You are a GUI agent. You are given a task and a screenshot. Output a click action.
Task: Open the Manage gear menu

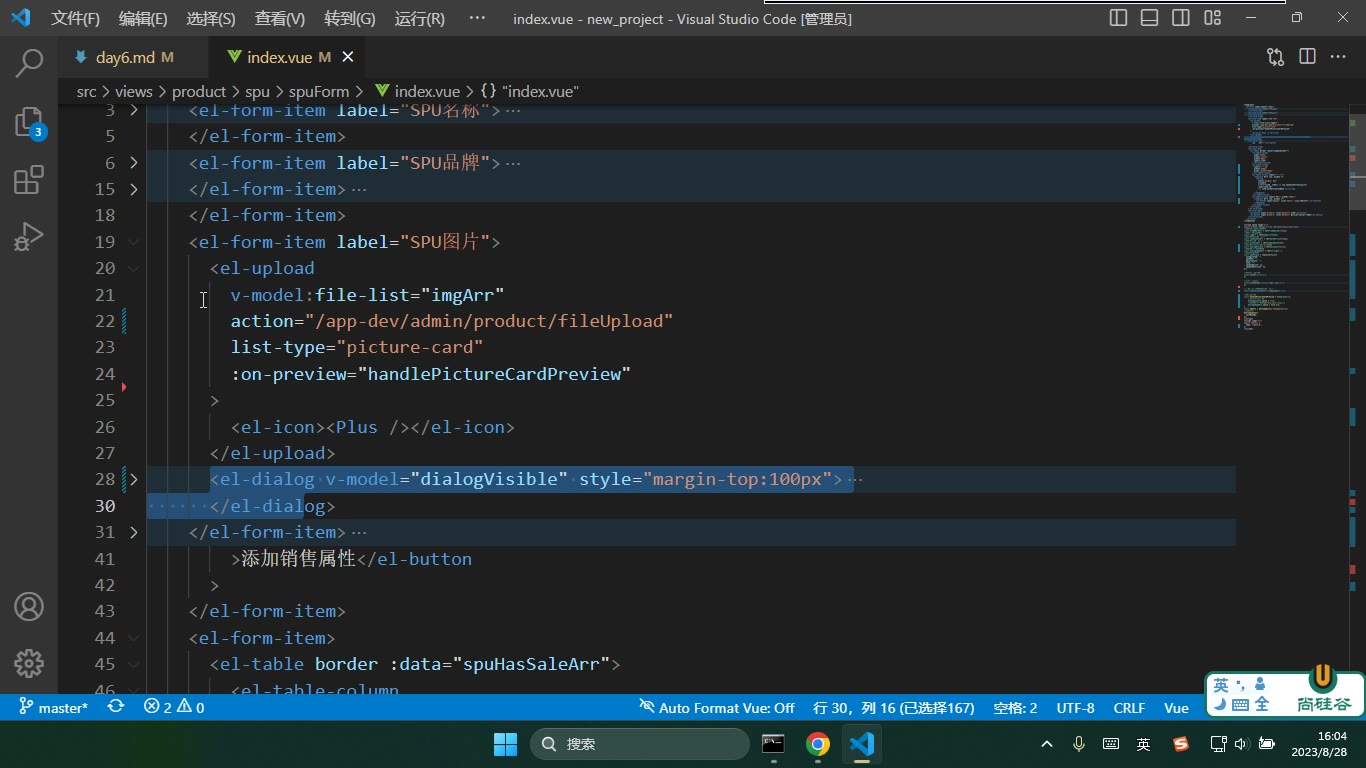pyautogui.click(x=29, y=663)
